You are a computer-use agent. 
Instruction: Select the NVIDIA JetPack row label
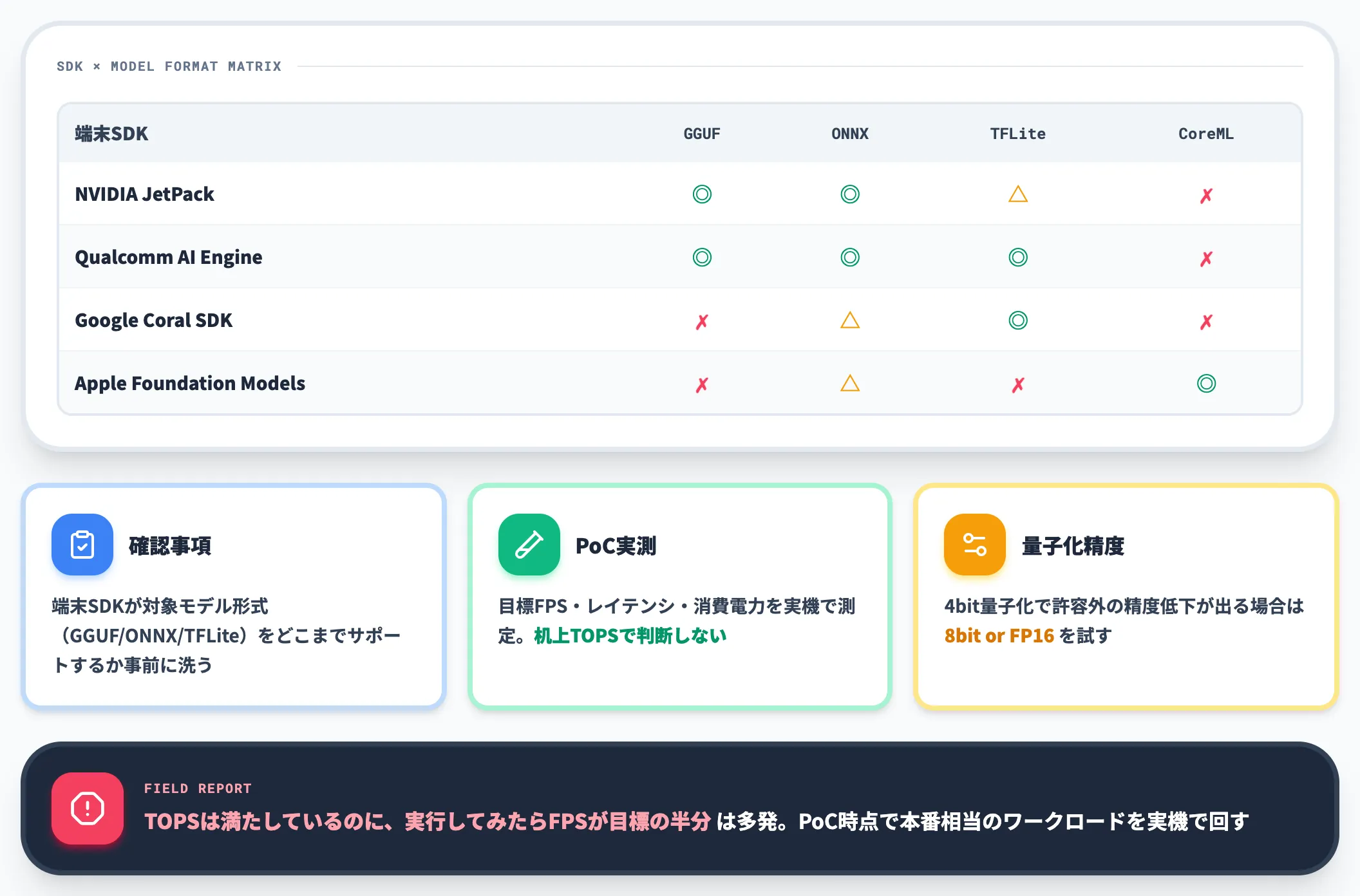(x=144, y=194)
